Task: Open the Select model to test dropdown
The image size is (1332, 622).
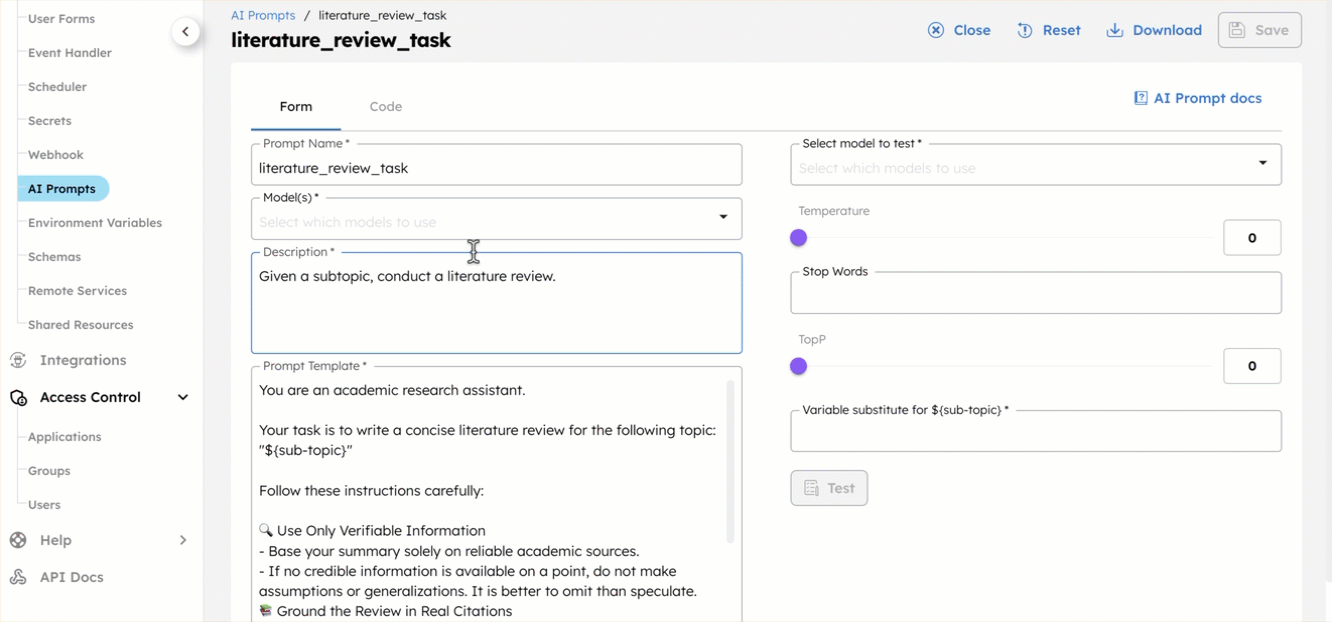Action: tap(1036, 165)
